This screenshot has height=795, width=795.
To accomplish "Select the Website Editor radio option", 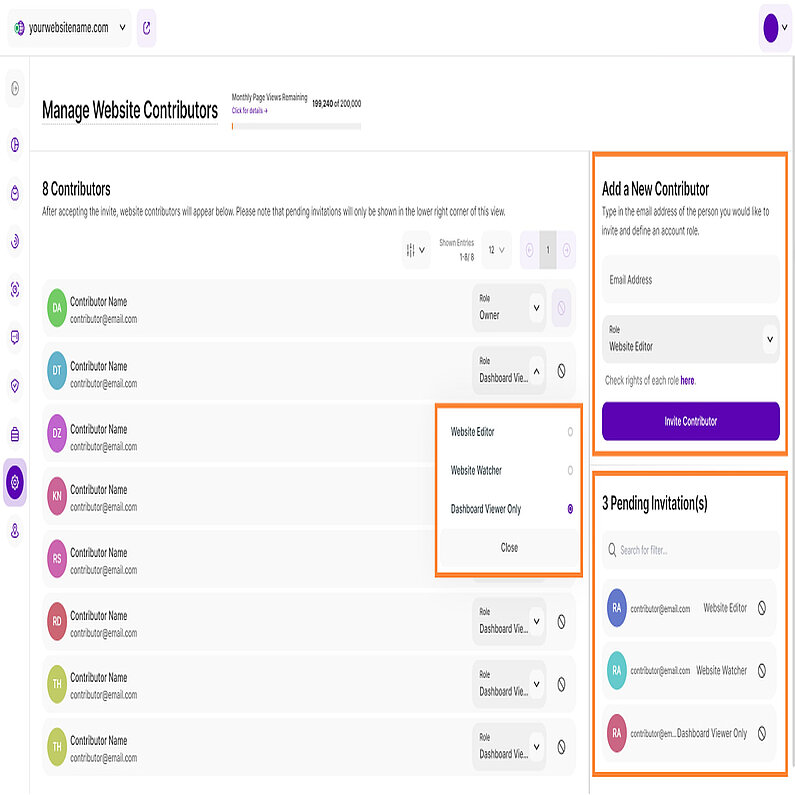I will click(x=570, y=432).
